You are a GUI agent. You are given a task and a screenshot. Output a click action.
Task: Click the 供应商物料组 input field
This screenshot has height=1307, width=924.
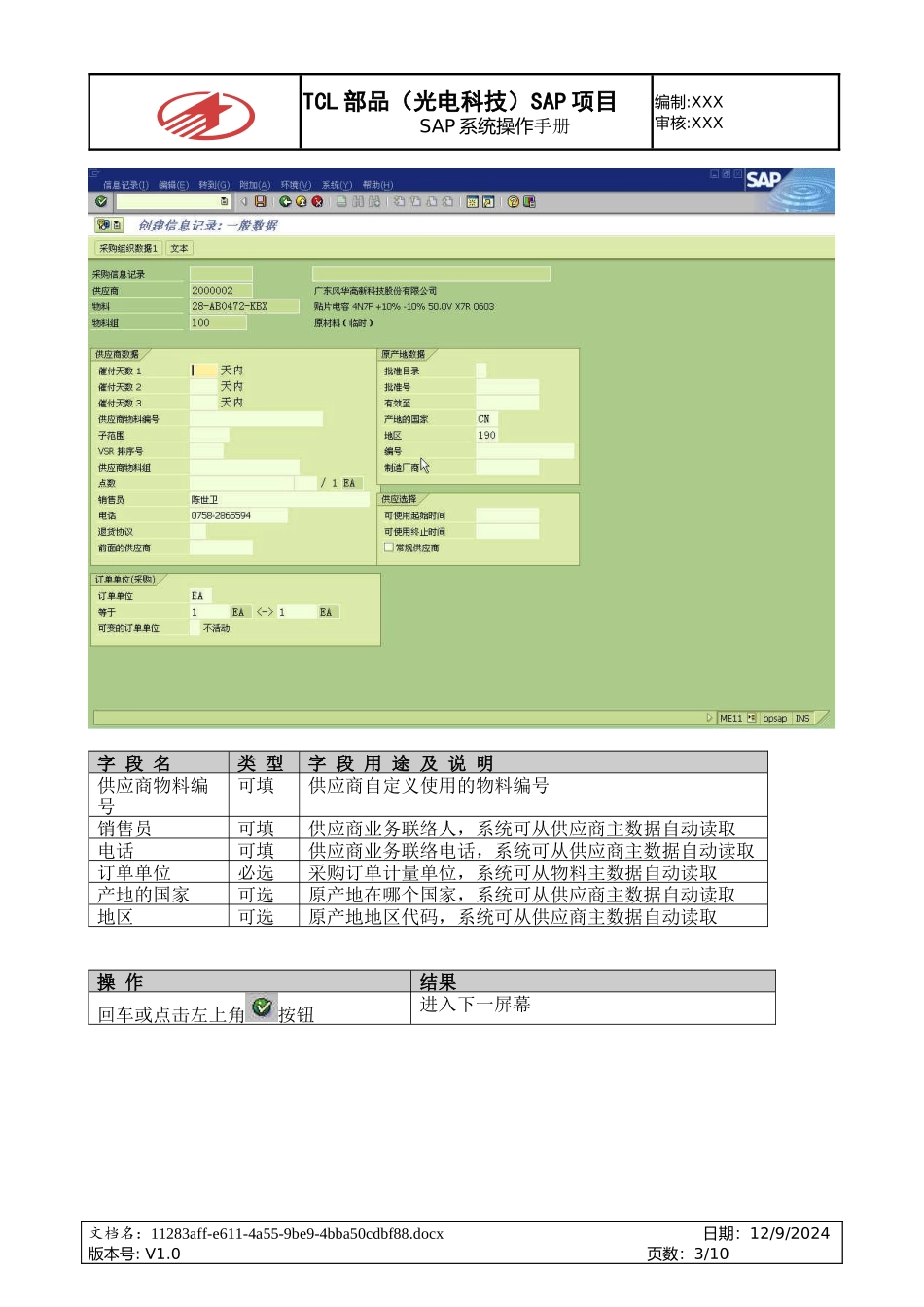(x=244, y=467)
